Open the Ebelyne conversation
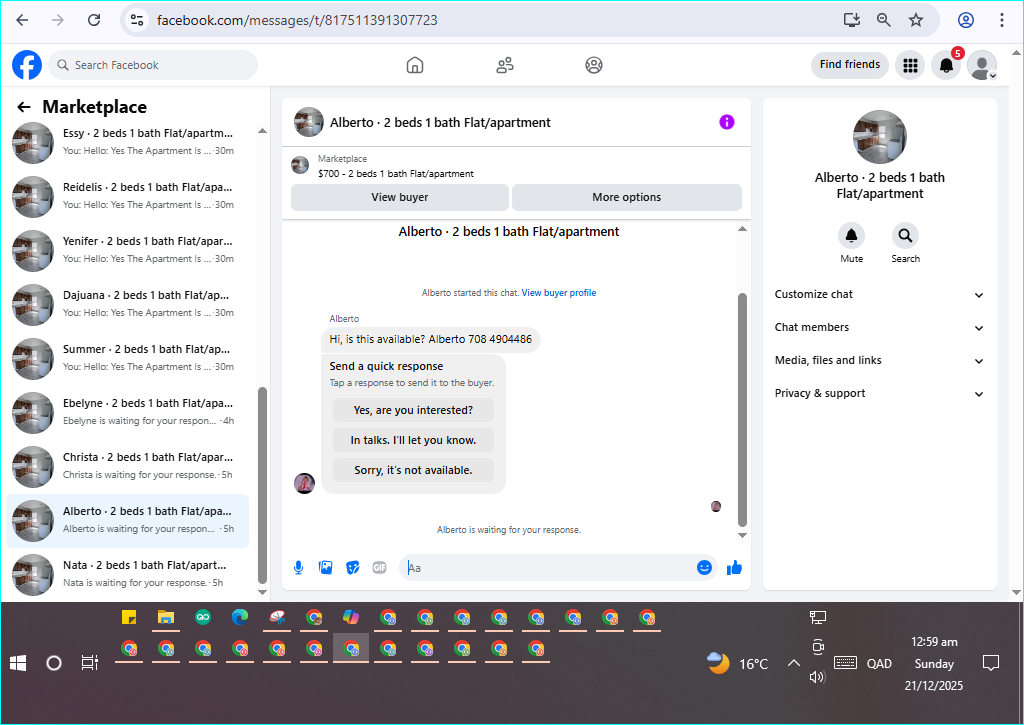The width and height of the screenshot is (1024, 725). [127, 412]
